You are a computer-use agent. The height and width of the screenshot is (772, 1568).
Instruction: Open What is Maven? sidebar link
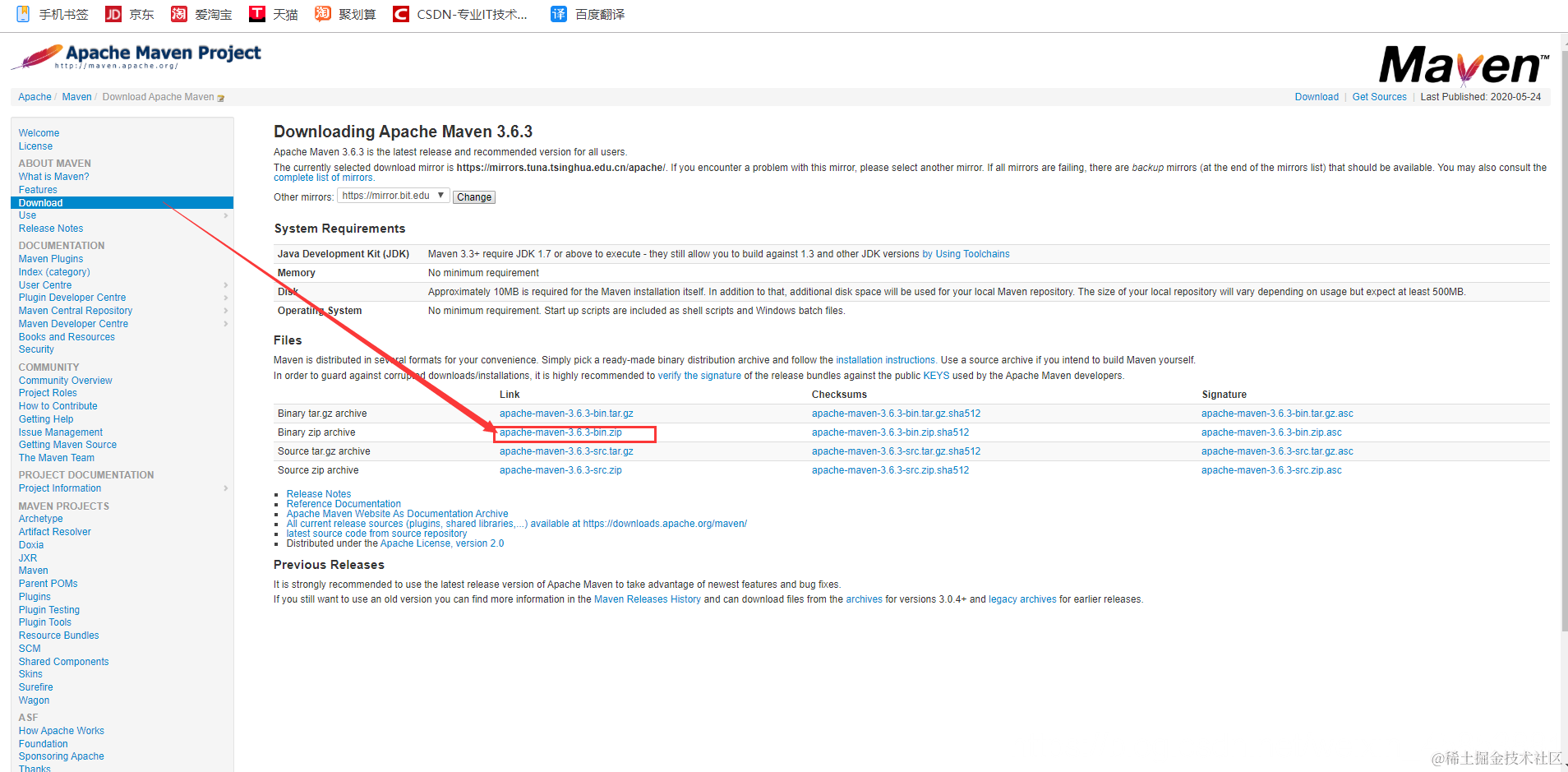pyautogui.click(x=53, y=177)
